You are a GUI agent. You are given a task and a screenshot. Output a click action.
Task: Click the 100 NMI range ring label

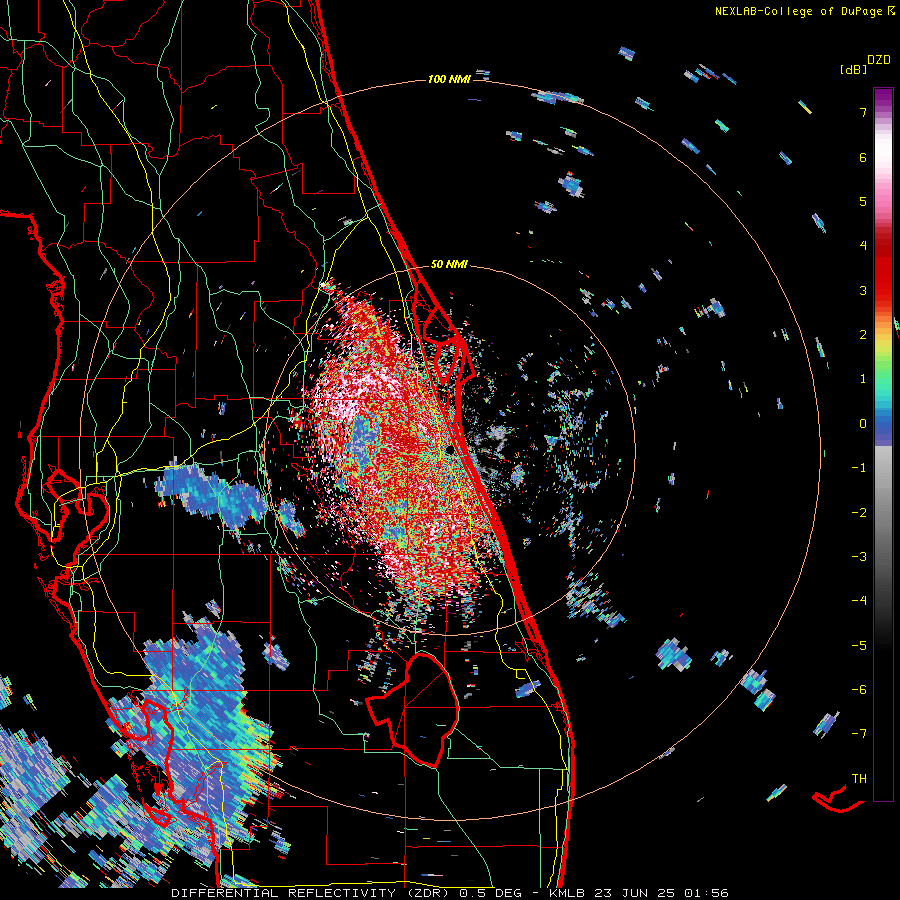click(449, 79)
